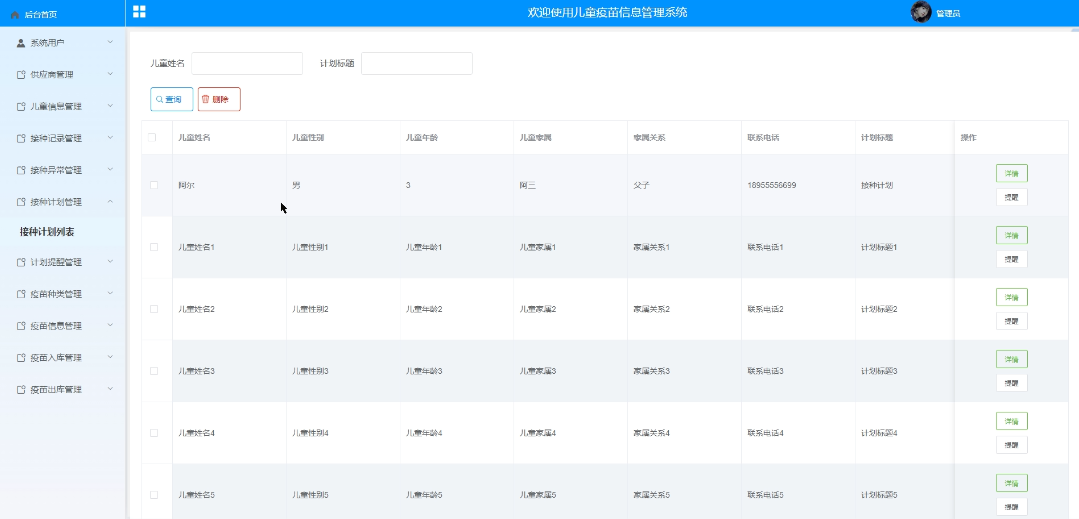Image resolution: width=1079 pixels, height=519 pixels.
Task: Open 详情 for row 儿童姓名1
Action: [x=1012, y=235]
